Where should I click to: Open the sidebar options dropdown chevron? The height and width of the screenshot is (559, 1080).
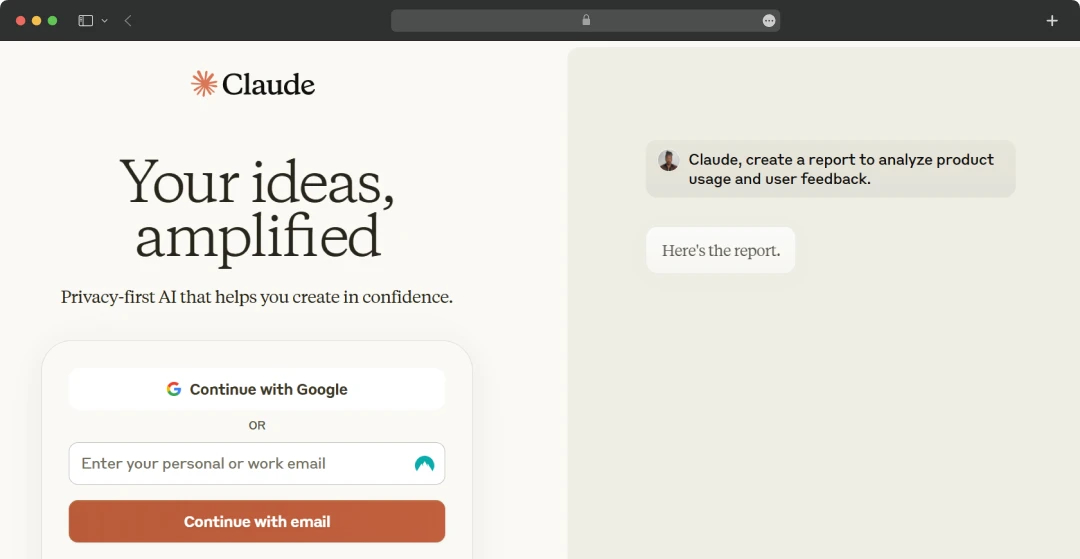point(105,21)
